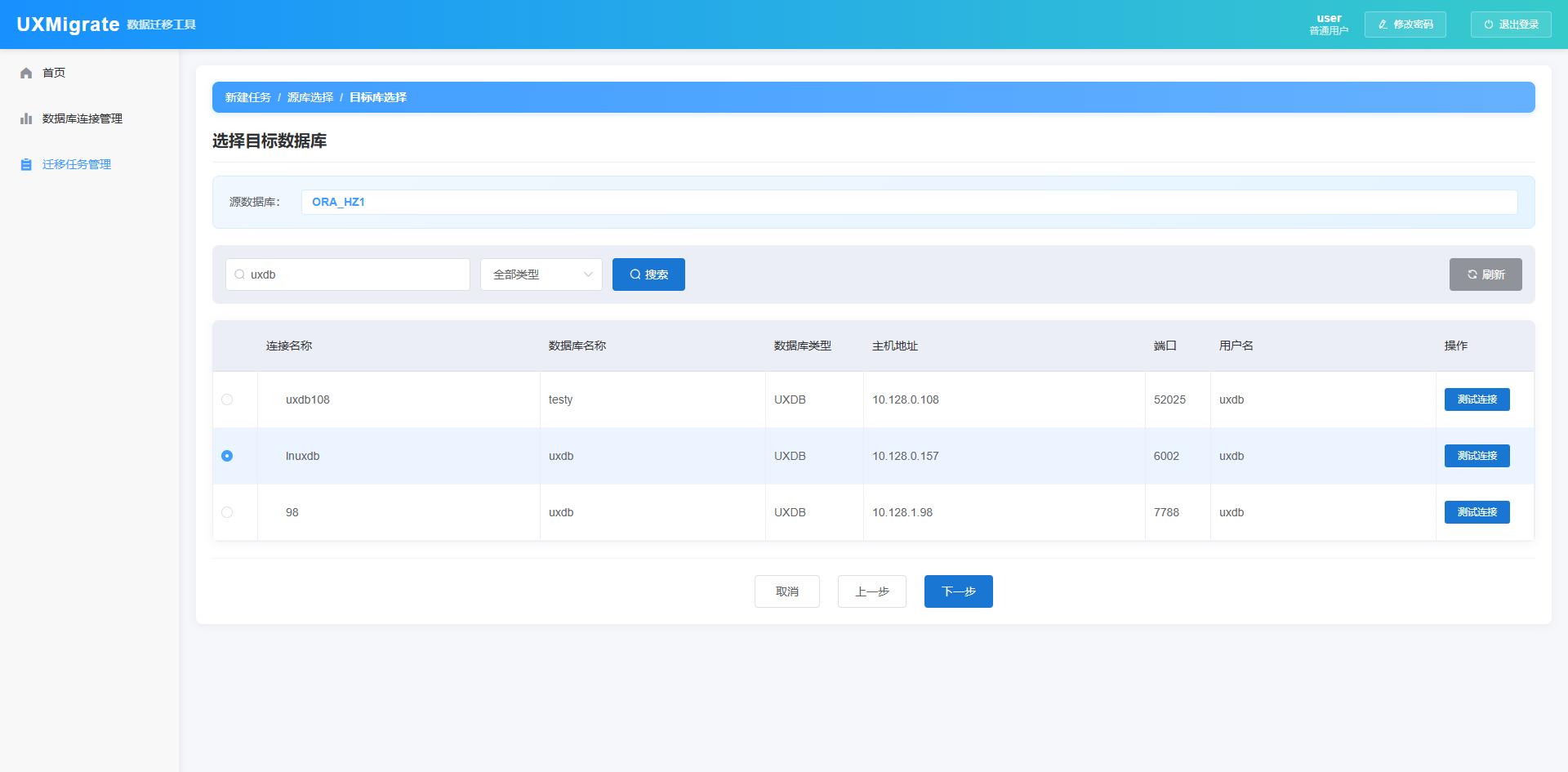The width and height of the screenshot is (1568, 772).
Task: Select the uxdb108 connection radio button
Action: 227,400
